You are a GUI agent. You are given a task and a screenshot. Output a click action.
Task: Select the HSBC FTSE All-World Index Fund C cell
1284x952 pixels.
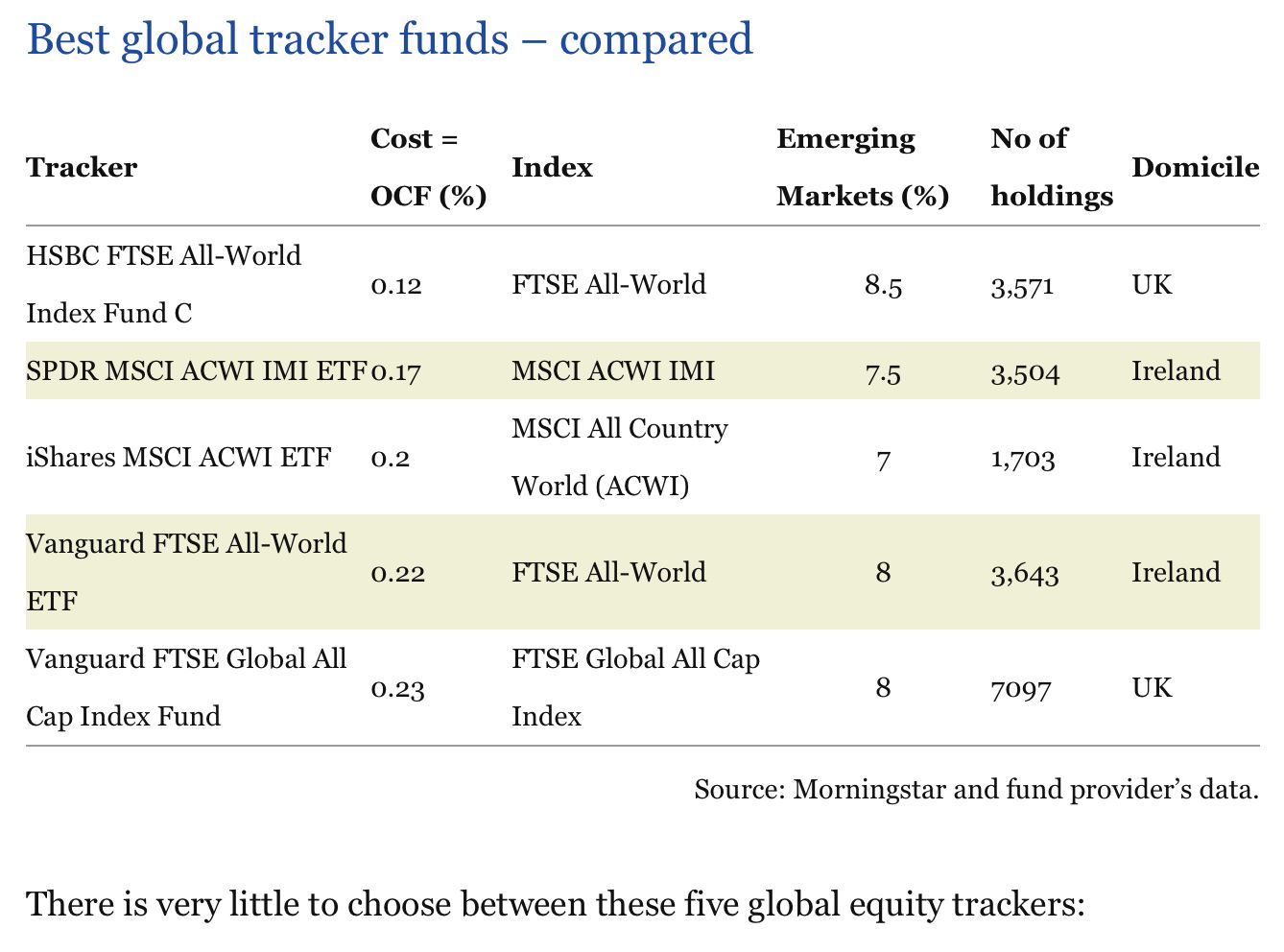163,284
